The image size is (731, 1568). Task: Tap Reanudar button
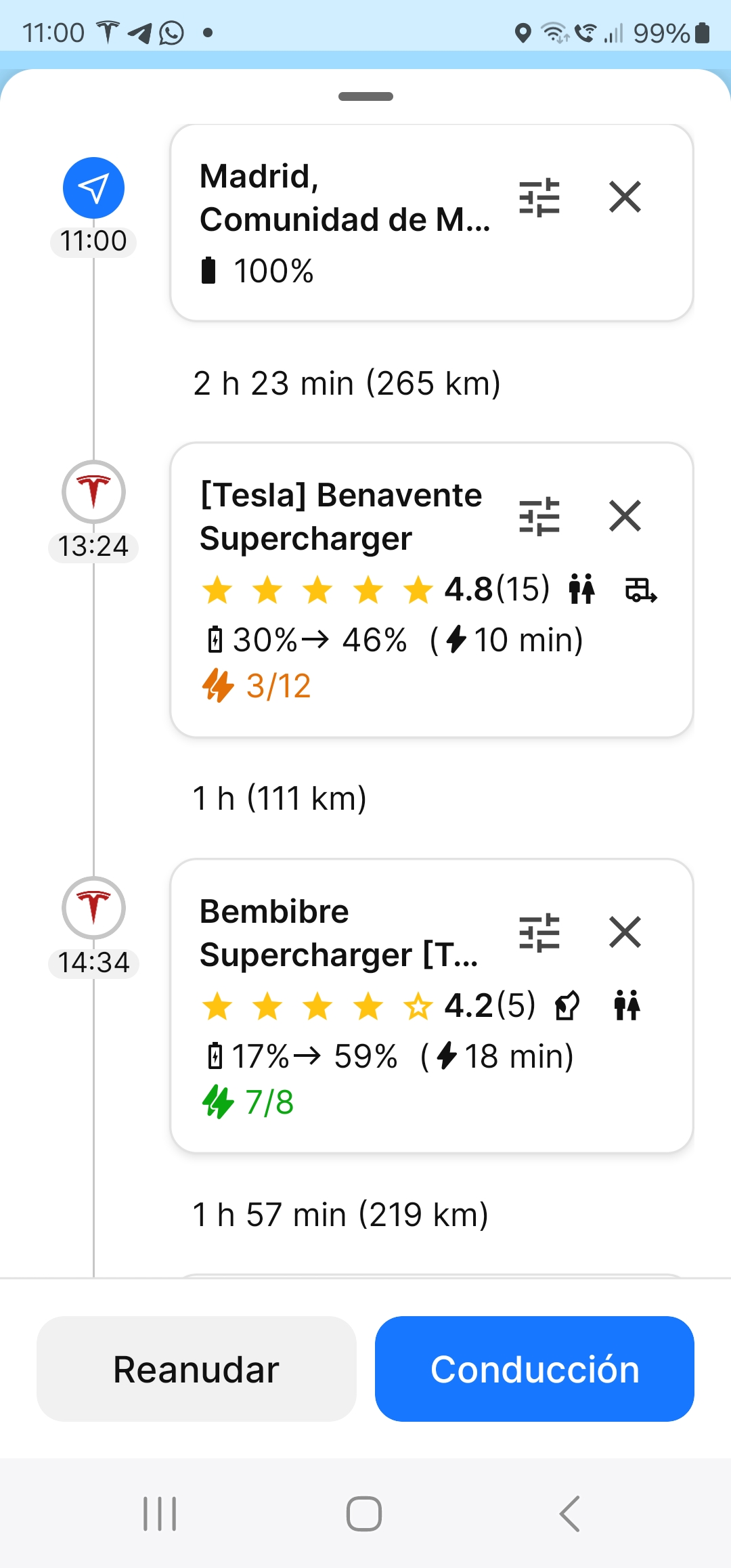click(x=196, y=1369)
